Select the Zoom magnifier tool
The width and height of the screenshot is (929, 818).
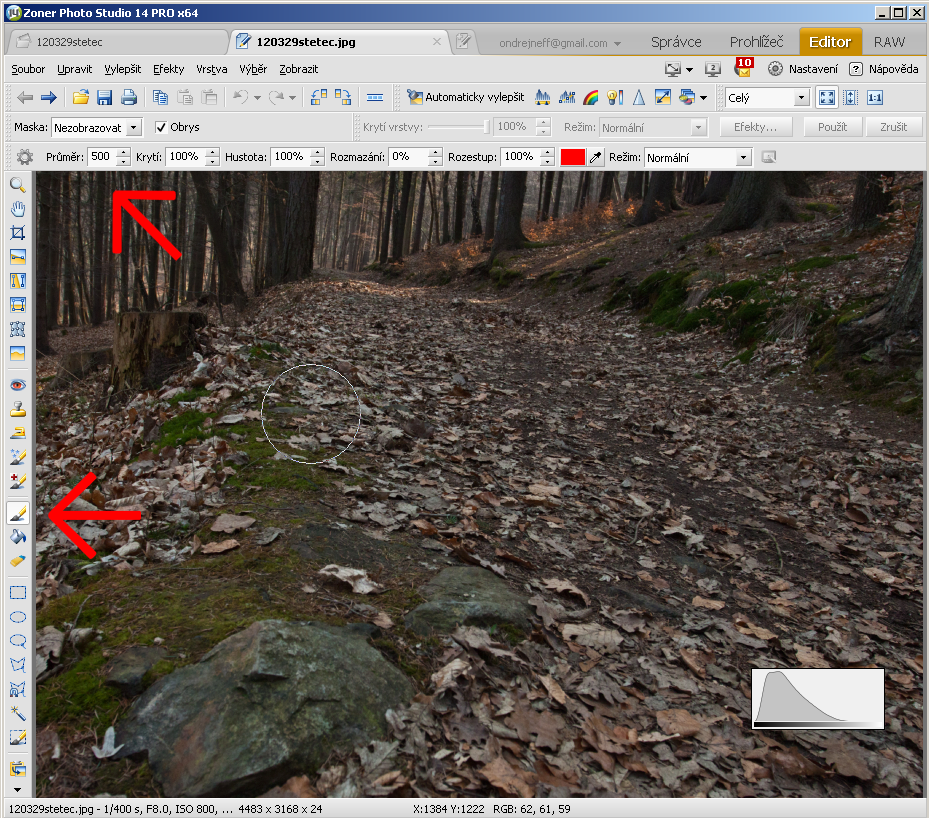click(x=17, y=184)
